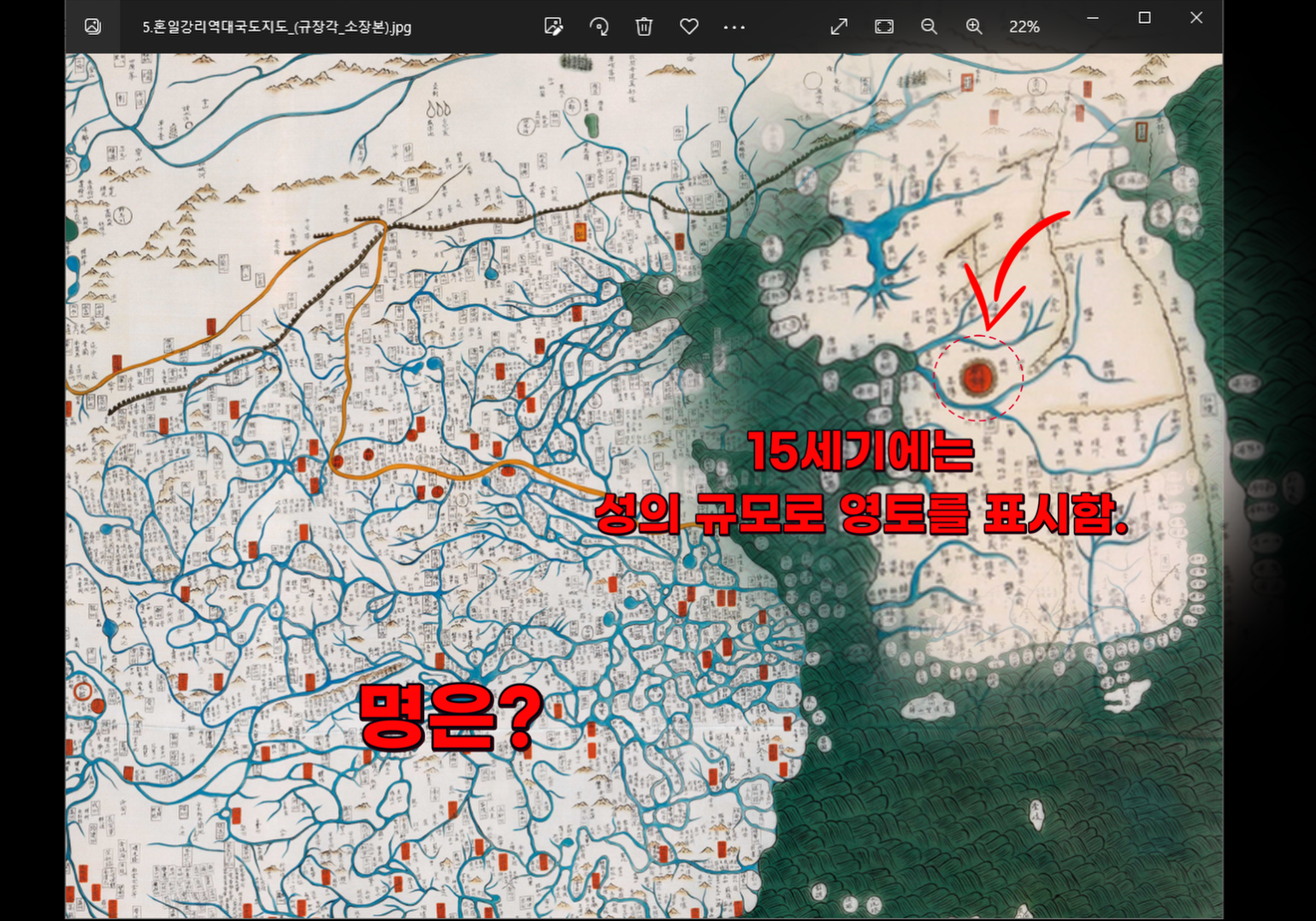
Task: Enter full screen with the diagonal arrow icon
Action: coord(839,27)
